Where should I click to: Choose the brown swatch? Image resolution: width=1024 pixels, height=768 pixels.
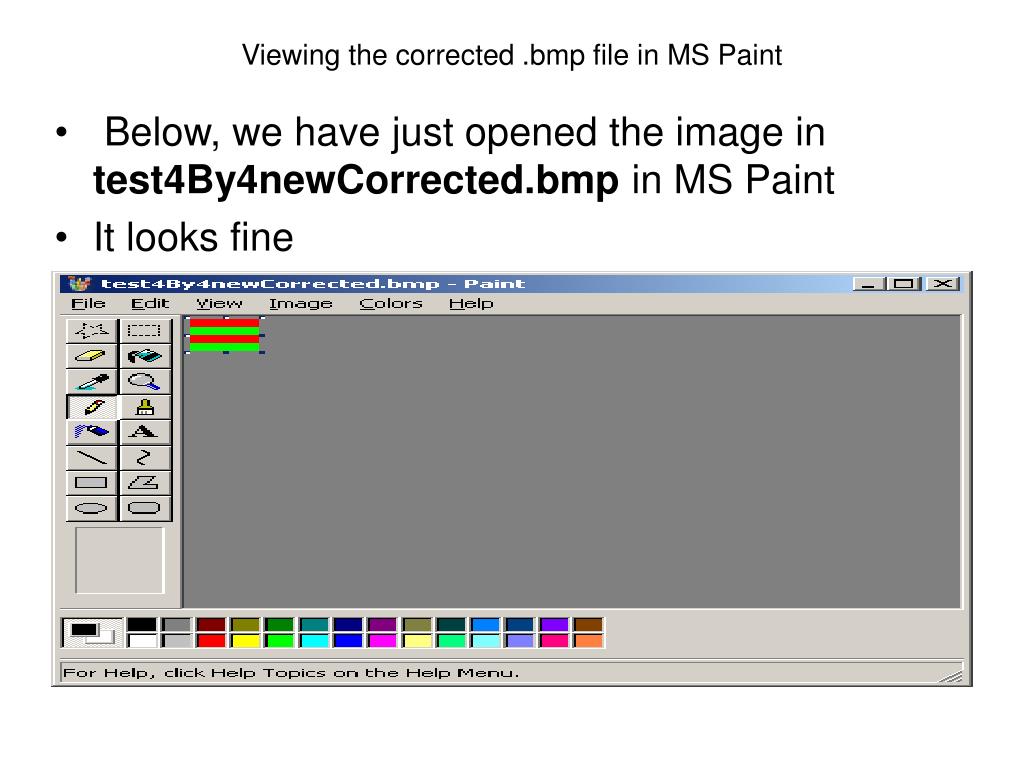coord(588,625)
